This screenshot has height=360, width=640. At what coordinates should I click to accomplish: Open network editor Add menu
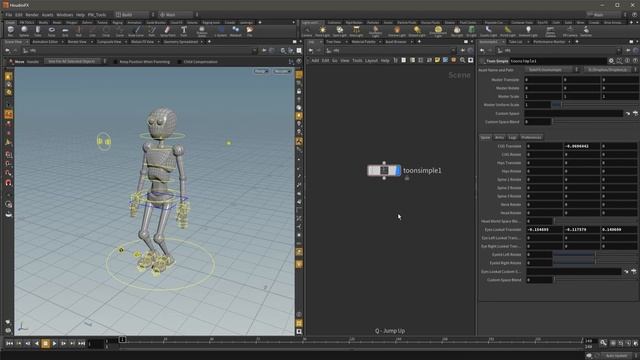click(x=315, y=60)
